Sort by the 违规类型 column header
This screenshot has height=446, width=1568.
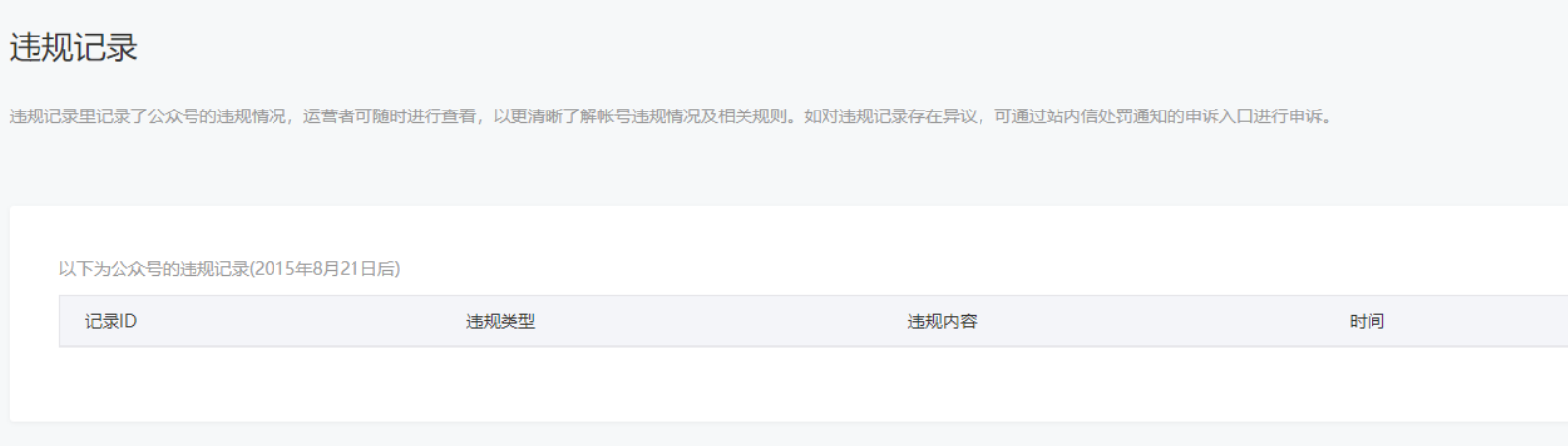tap(501, 321)
